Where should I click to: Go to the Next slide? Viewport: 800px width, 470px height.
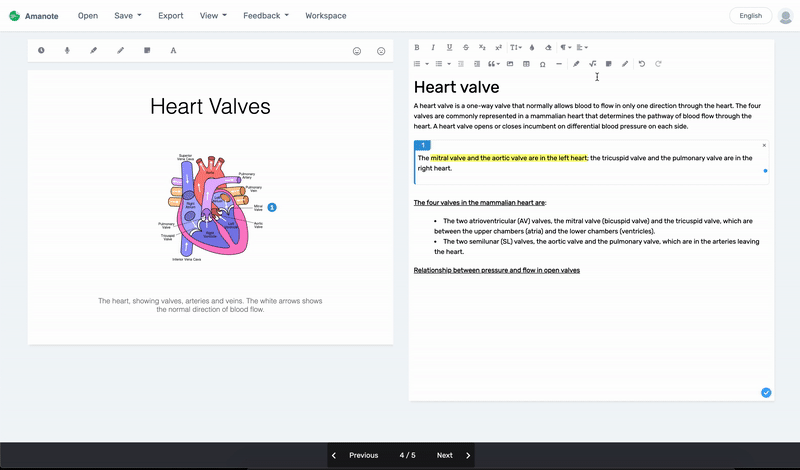pos(453,455)
